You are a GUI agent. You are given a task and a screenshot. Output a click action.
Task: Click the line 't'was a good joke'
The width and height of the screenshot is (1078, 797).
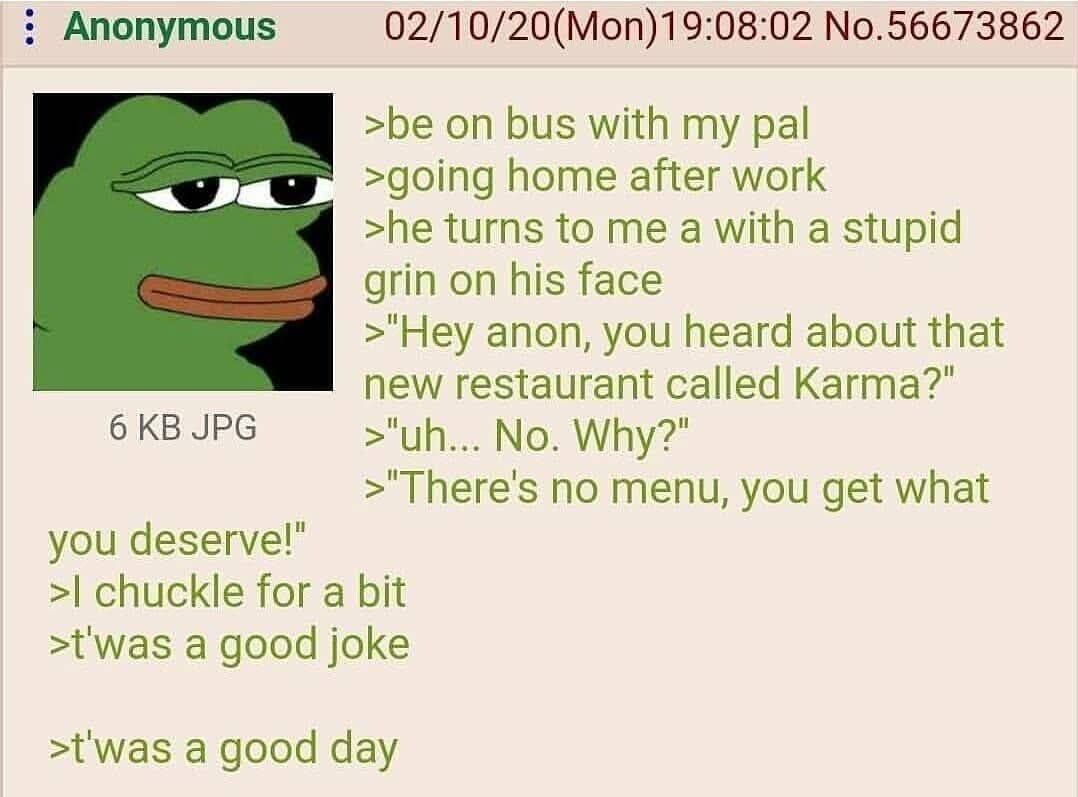click(230, 645)
